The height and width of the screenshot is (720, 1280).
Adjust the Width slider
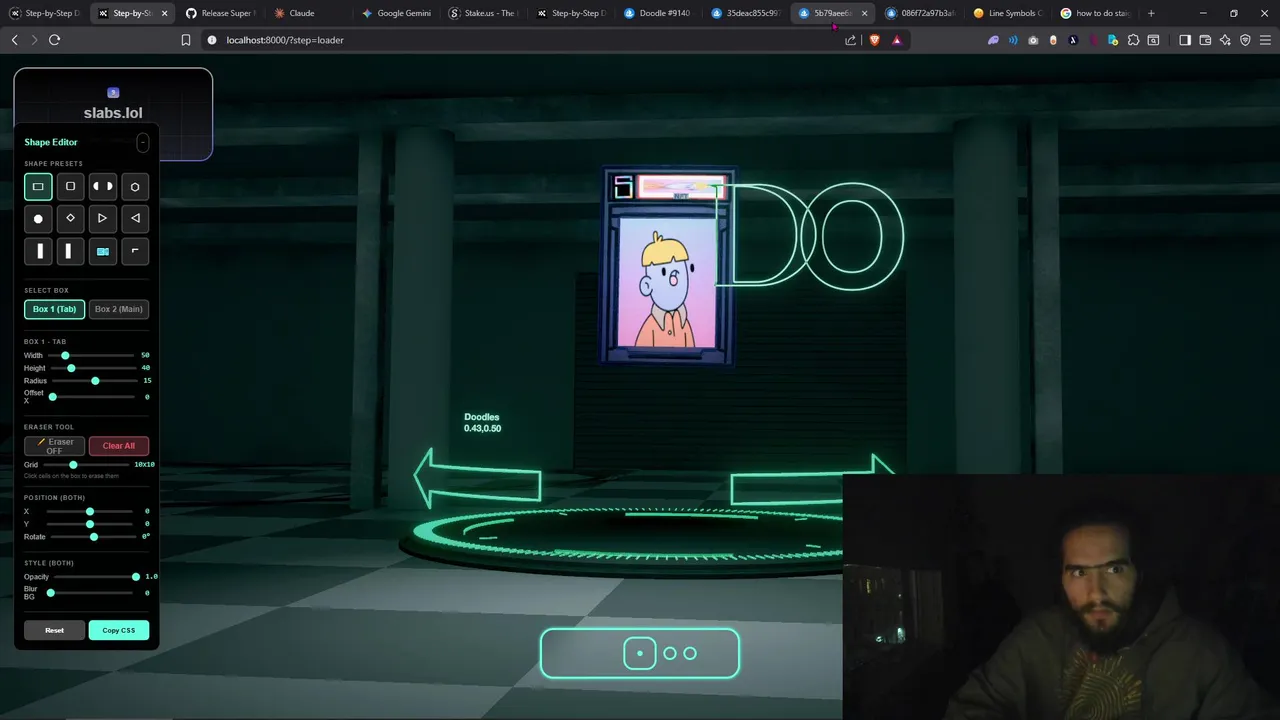[92, 355]
